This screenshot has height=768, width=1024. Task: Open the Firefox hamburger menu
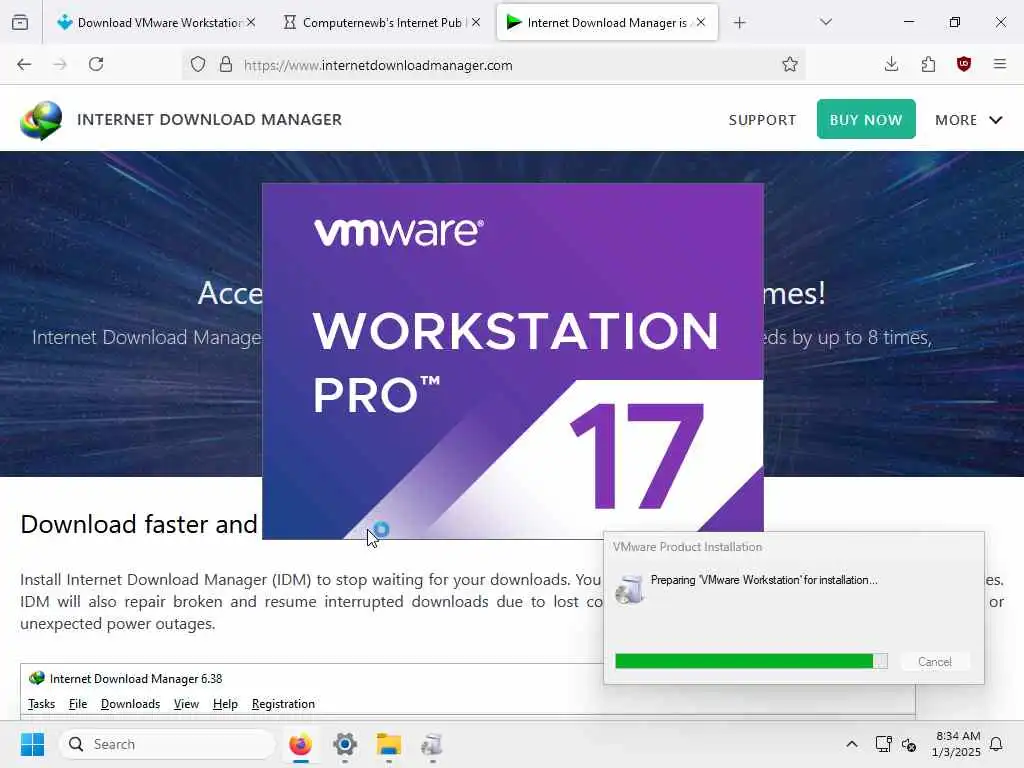click(1000, 64)
